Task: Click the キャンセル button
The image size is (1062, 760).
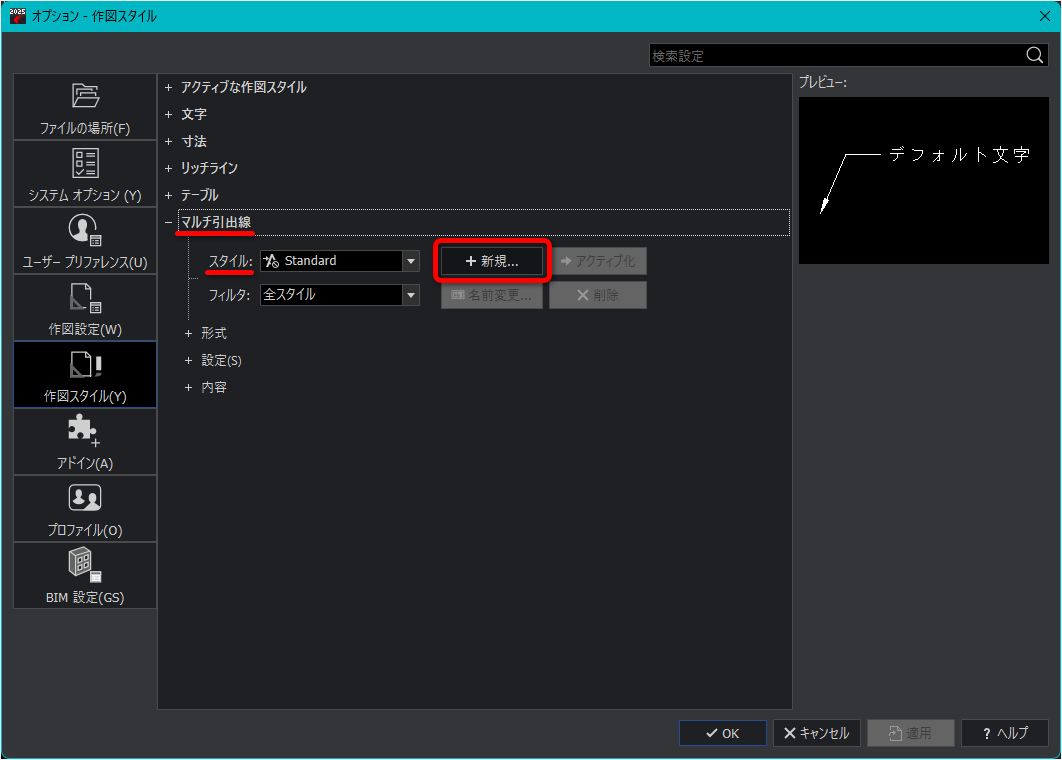Action: click(x=816, y=733)
